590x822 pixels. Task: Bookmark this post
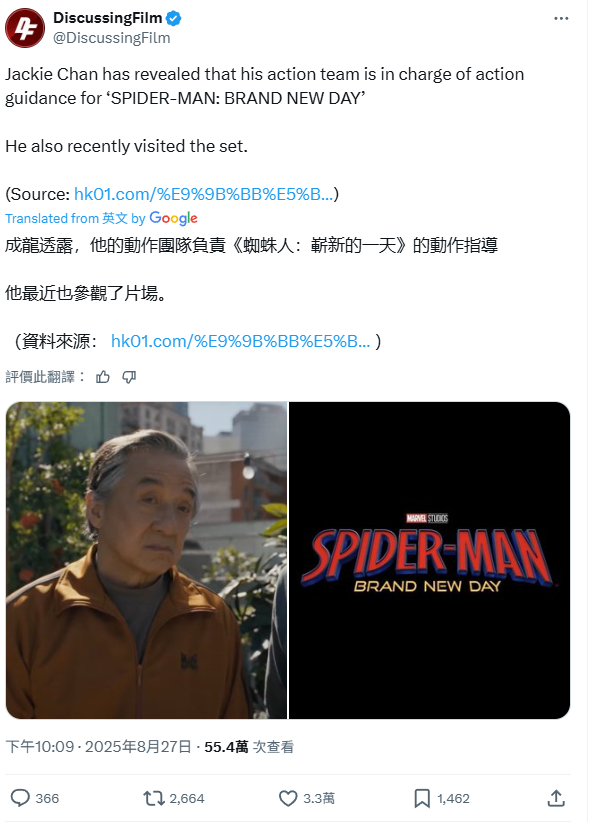(422, 798)
